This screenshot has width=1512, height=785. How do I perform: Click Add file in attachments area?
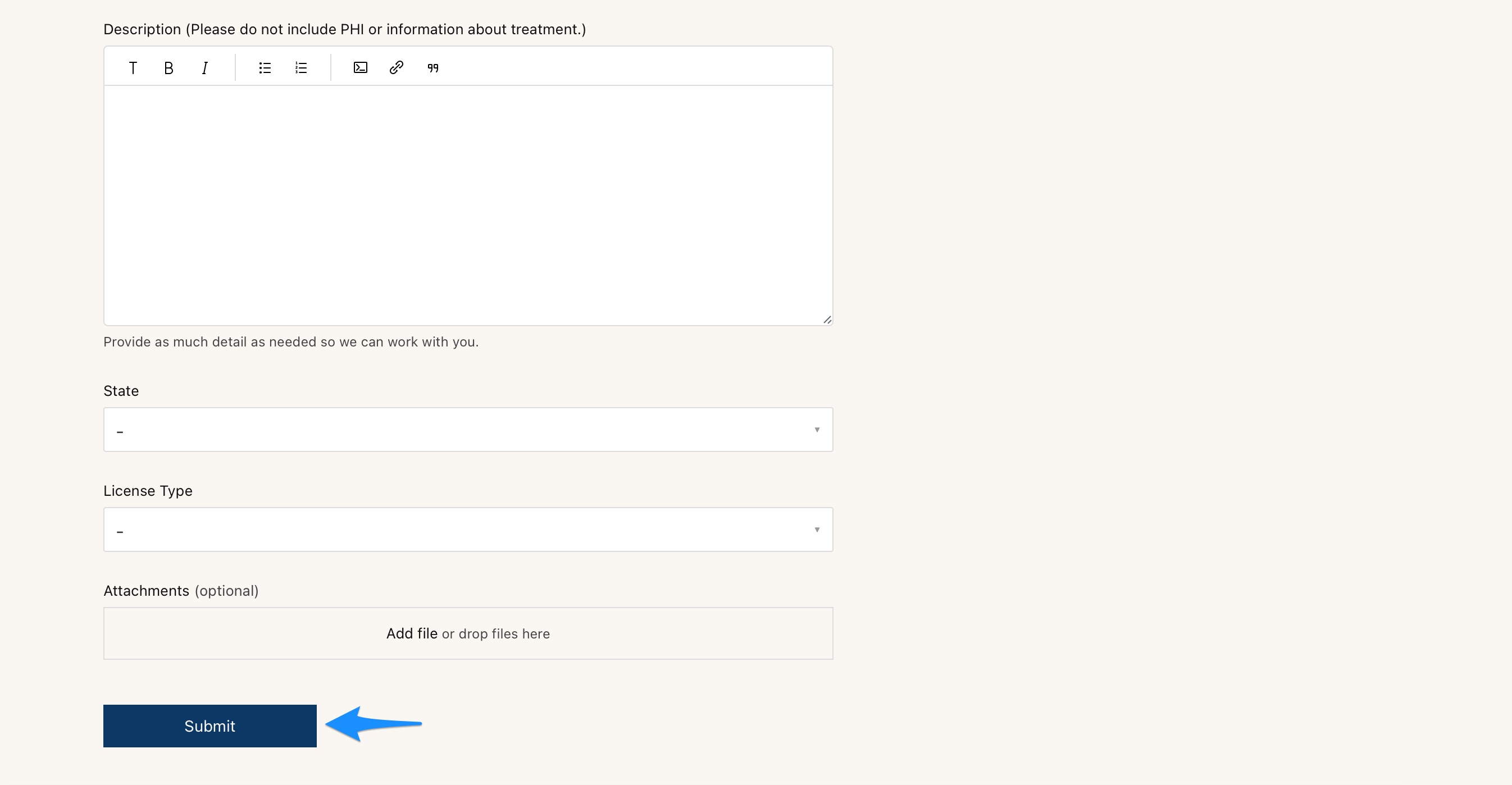click(412, 633)
